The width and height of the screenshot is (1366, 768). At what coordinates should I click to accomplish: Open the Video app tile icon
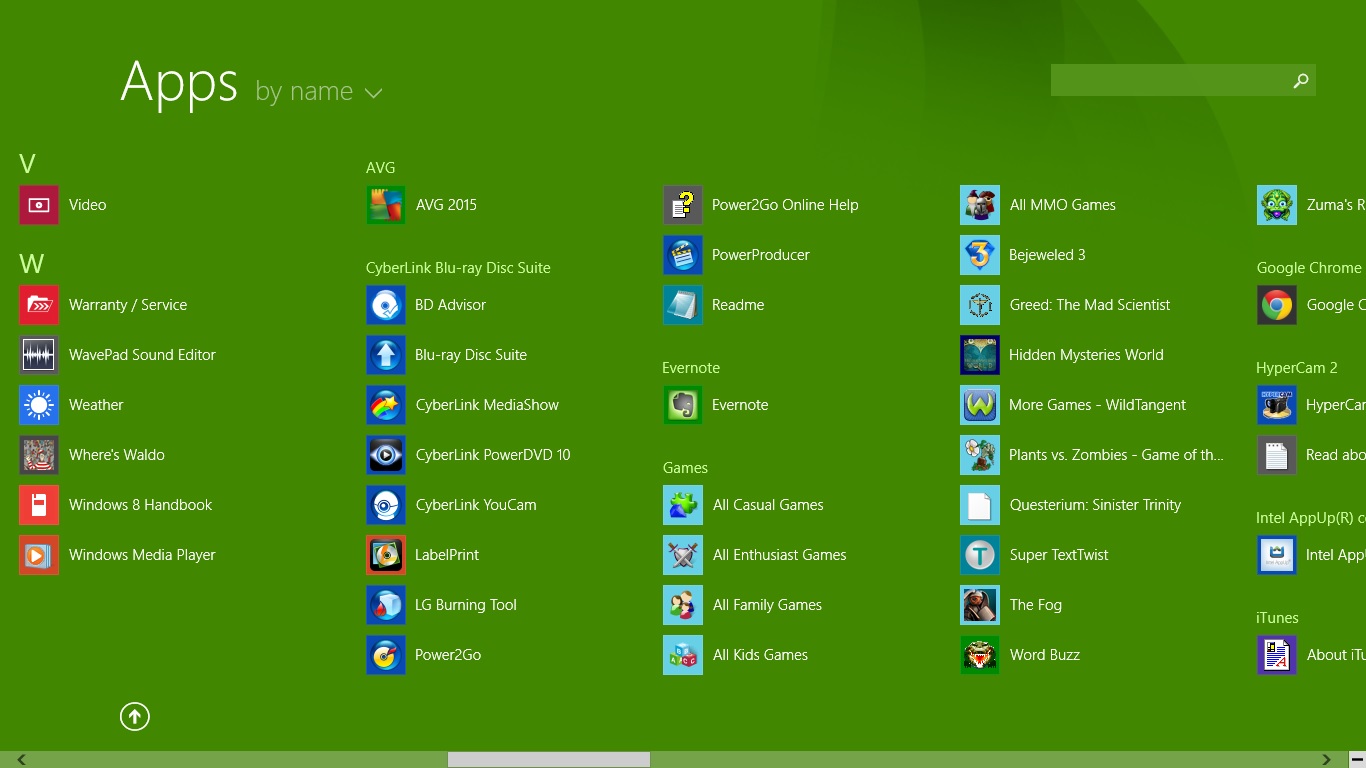click(39, 205)
